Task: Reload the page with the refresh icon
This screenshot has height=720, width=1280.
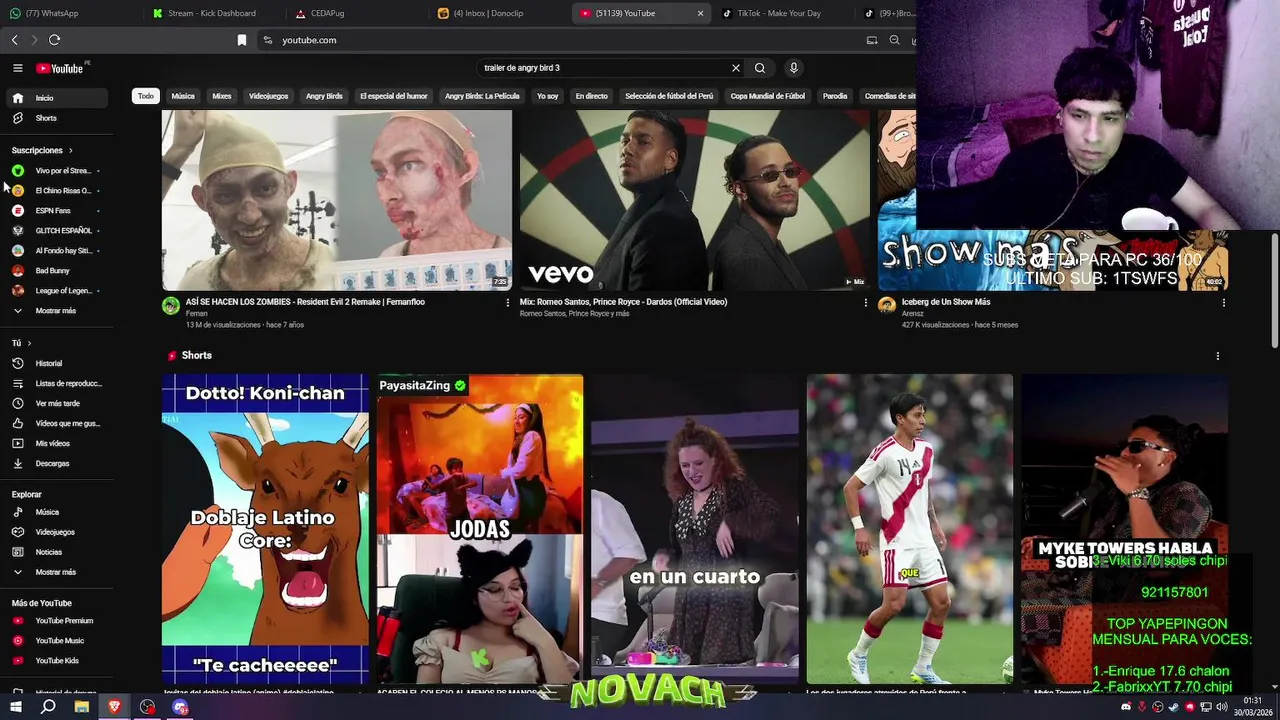Action: click(x=54, y=40)
